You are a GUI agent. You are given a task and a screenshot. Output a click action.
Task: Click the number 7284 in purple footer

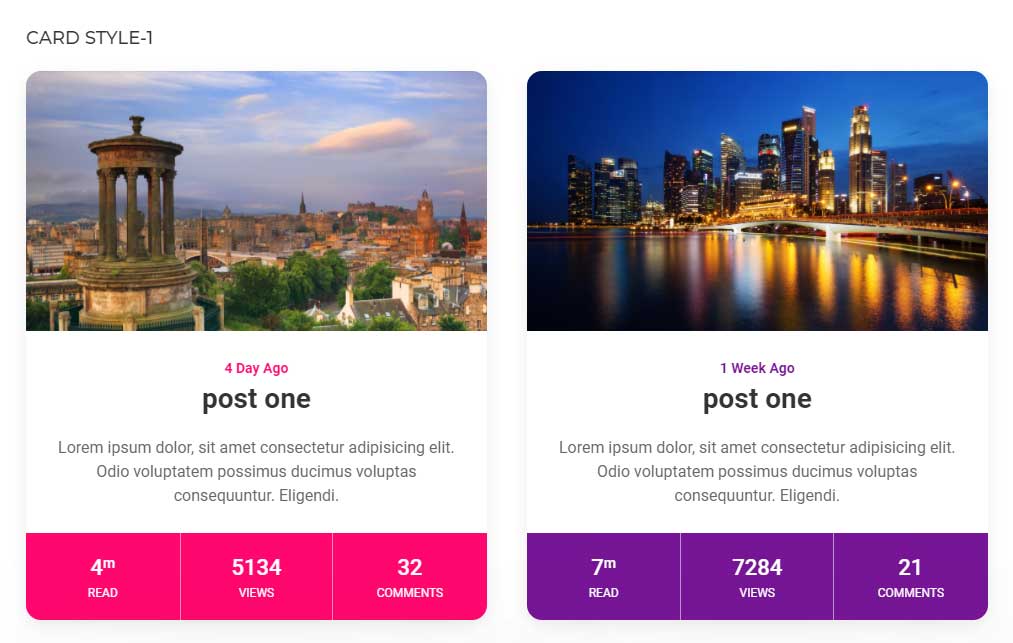click(x=757, y=567)
